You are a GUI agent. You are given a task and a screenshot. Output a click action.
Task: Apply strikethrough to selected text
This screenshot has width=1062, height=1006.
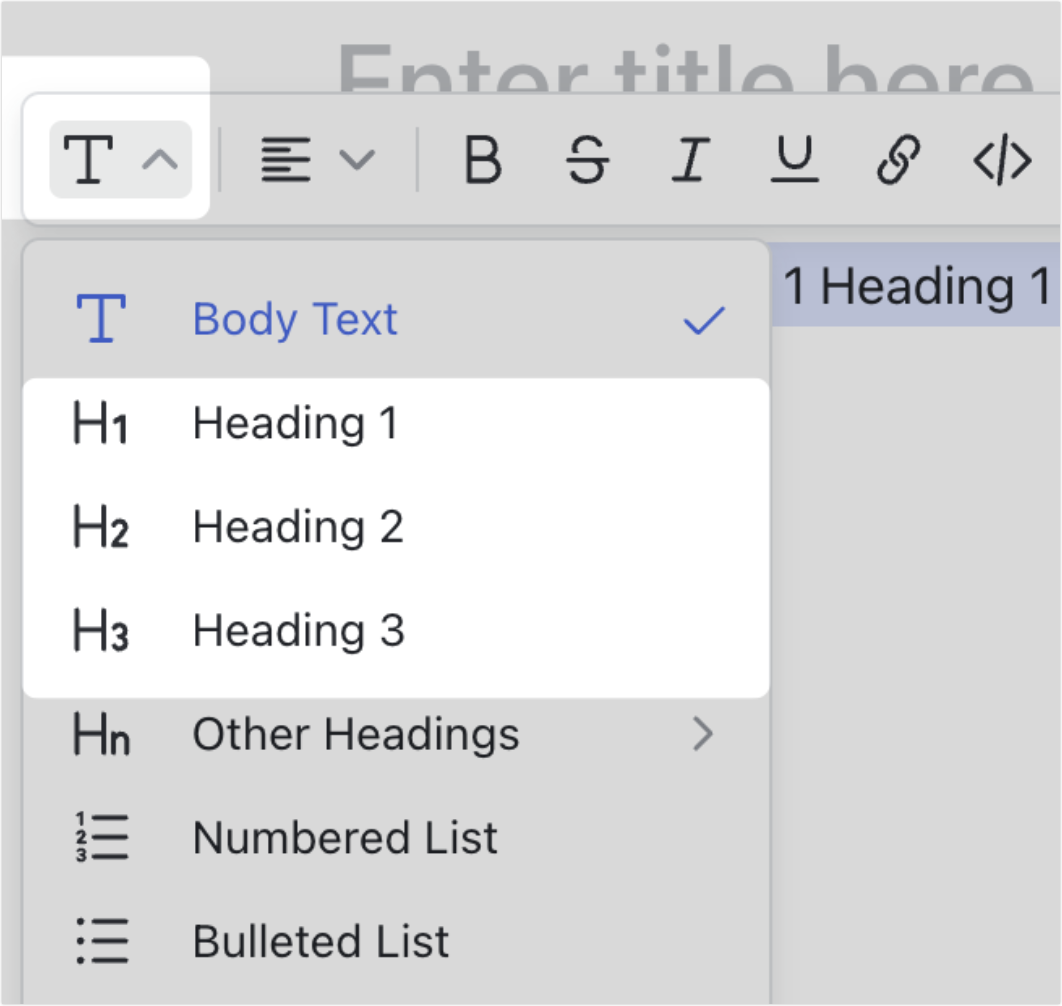pyautogui.click(x=588, y=158)
